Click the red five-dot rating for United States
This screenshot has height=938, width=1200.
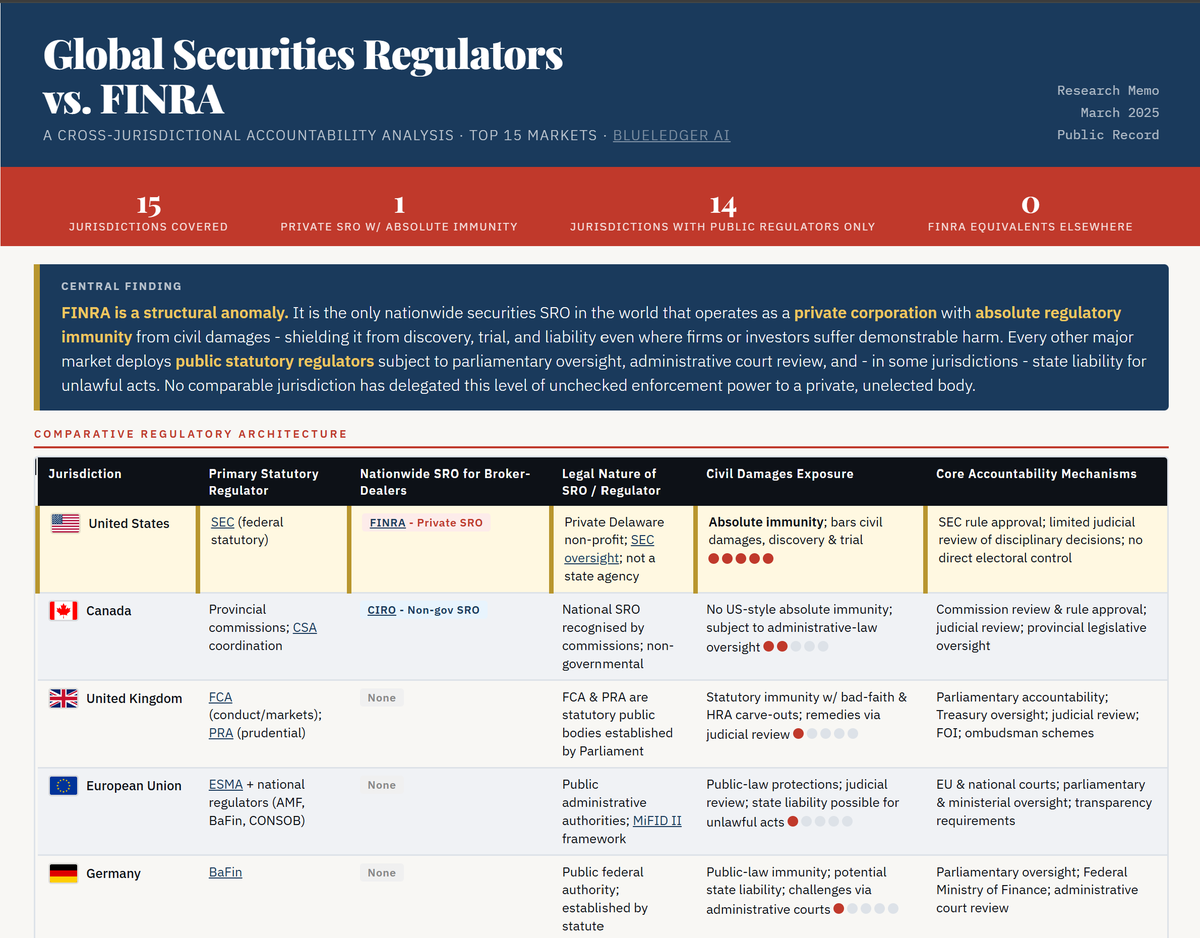741,558
